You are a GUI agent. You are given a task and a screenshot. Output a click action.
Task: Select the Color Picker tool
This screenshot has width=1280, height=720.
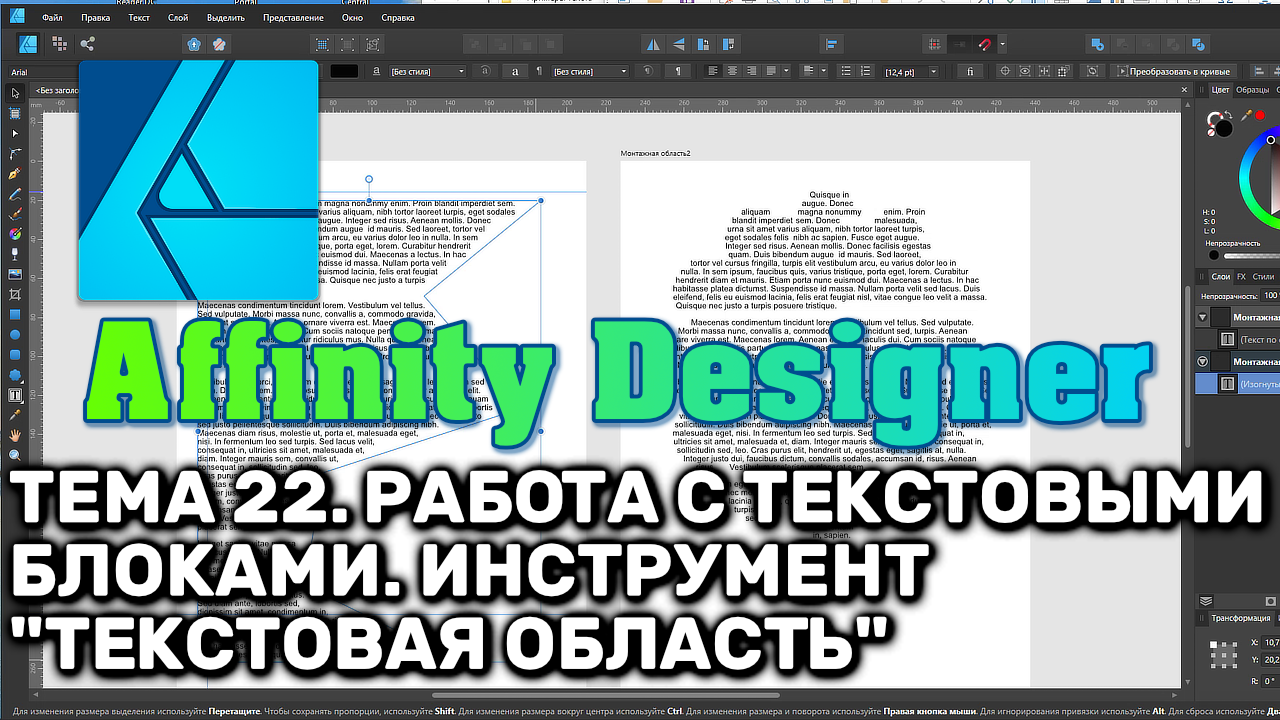pyautogui.click(x=15, y=414)
